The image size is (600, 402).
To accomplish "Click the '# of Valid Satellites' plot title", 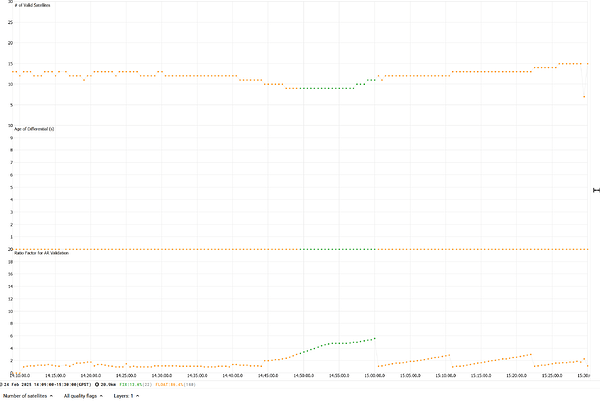I will (x=32, y=5).
